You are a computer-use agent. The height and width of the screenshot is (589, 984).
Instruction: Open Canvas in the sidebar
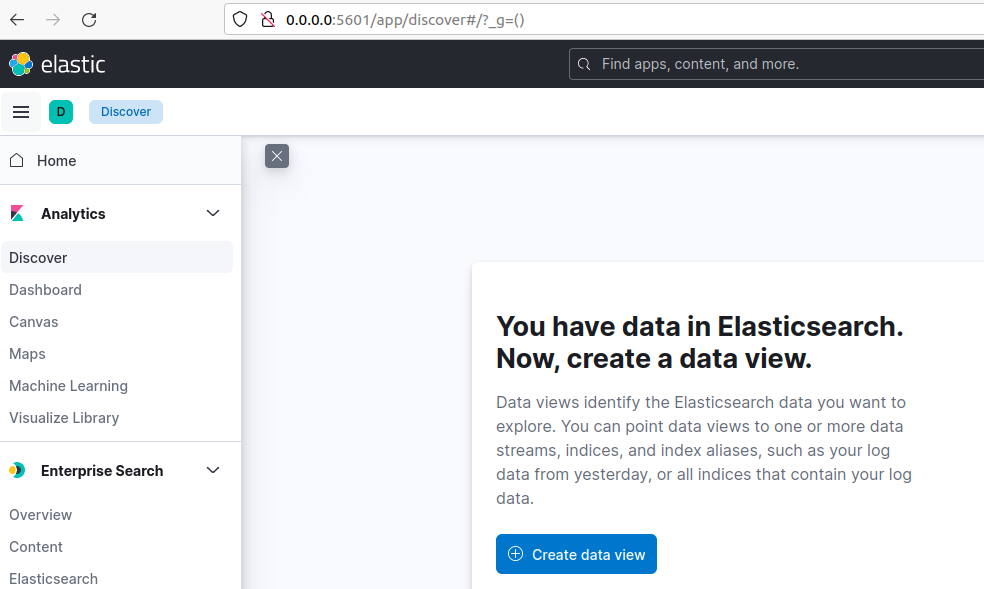(33, 322)
